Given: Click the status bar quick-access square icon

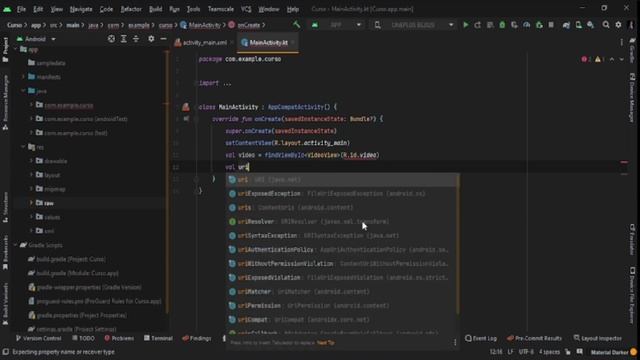Looking at the screenshot, I should point(5,352).
